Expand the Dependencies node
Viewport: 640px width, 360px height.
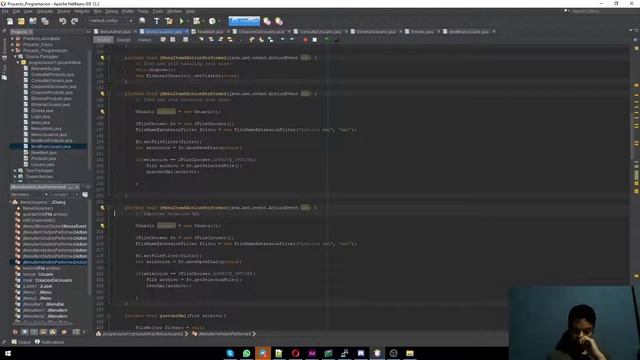16,177
